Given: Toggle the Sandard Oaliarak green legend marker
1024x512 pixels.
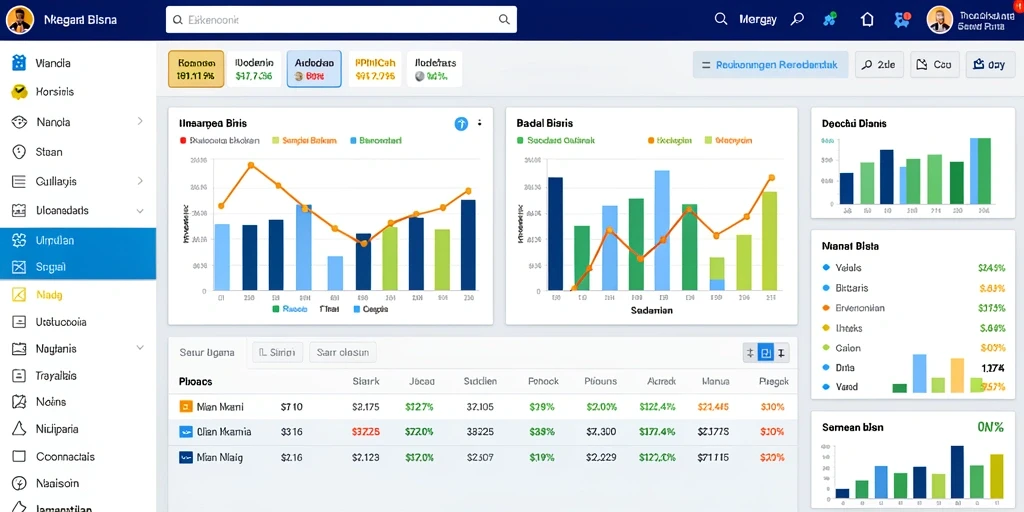Looking at the screenshot, I should [x=520, y=140].
